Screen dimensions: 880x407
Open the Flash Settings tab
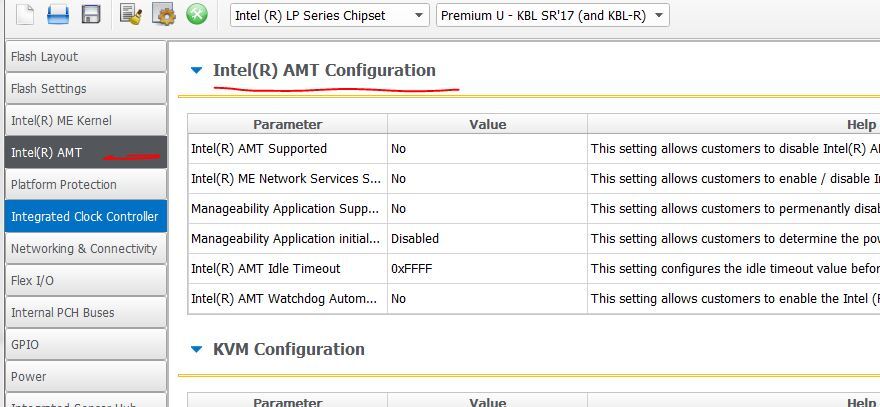(x=84, y=89)
